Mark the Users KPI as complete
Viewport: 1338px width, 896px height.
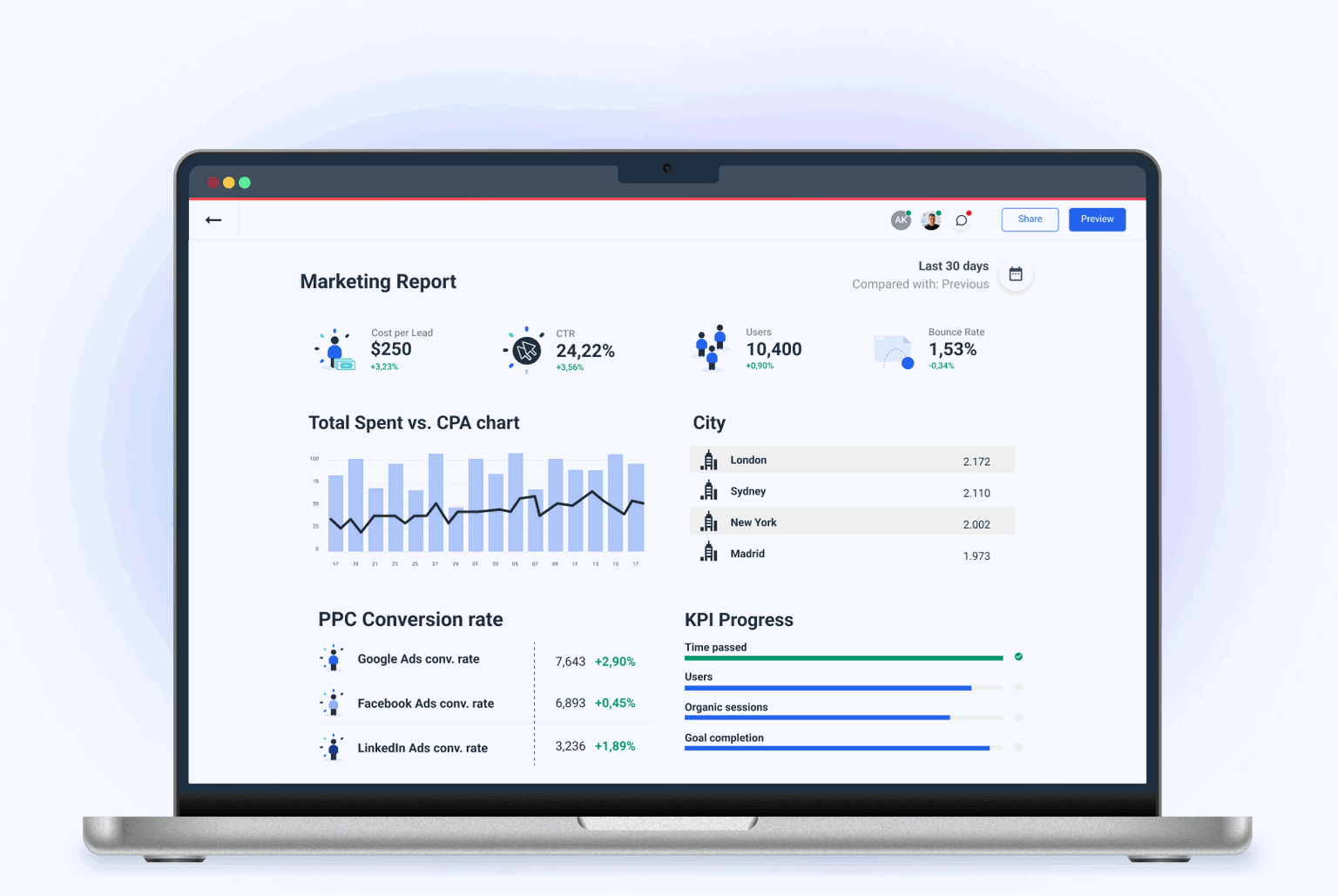coord(1017,687)
